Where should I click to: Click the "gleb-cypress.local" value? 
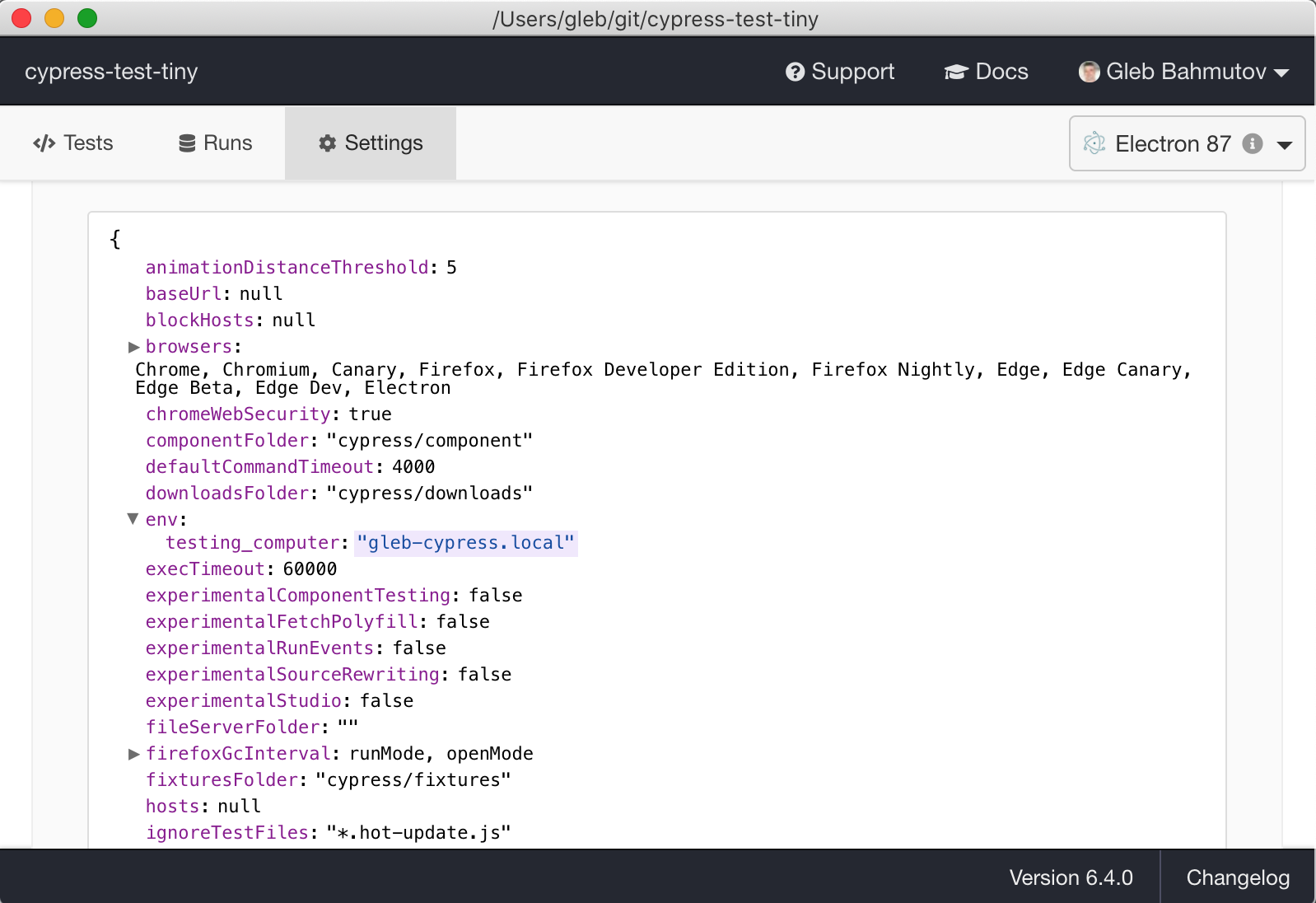466,543
